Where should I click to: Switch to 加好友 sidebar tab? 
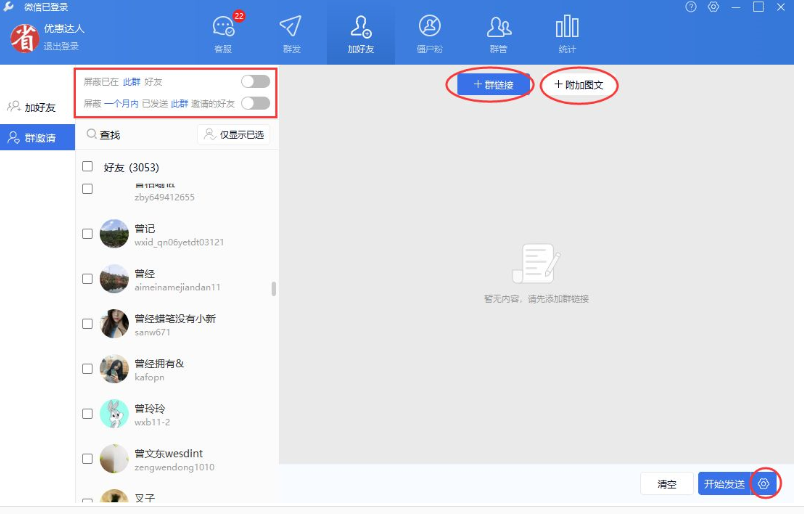click(37, 107)
